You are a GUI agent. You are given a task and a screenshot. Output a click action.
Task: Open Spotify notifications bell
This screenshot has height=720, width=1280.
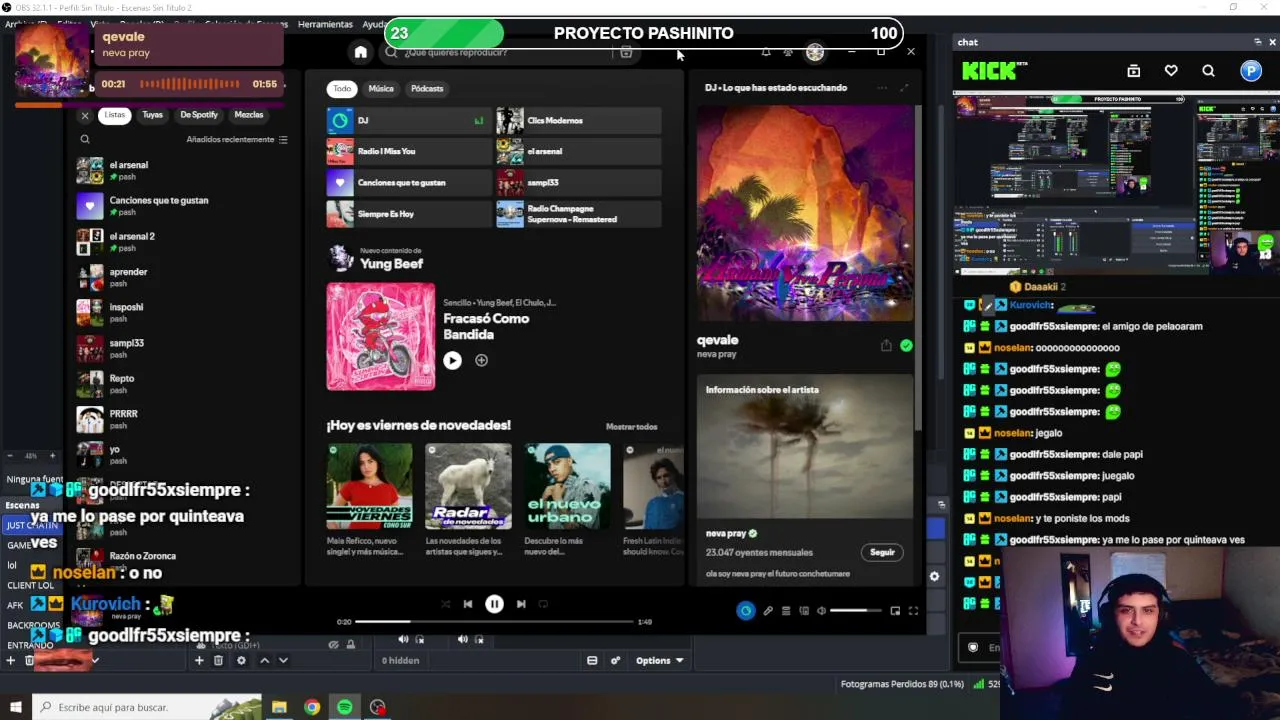pos(766,52)
